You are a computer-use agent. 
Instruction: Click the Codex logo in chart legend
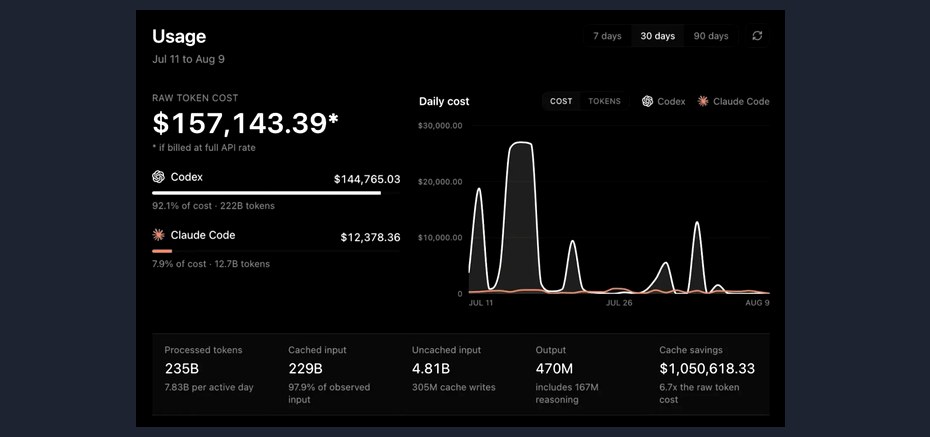coord(647,101)
